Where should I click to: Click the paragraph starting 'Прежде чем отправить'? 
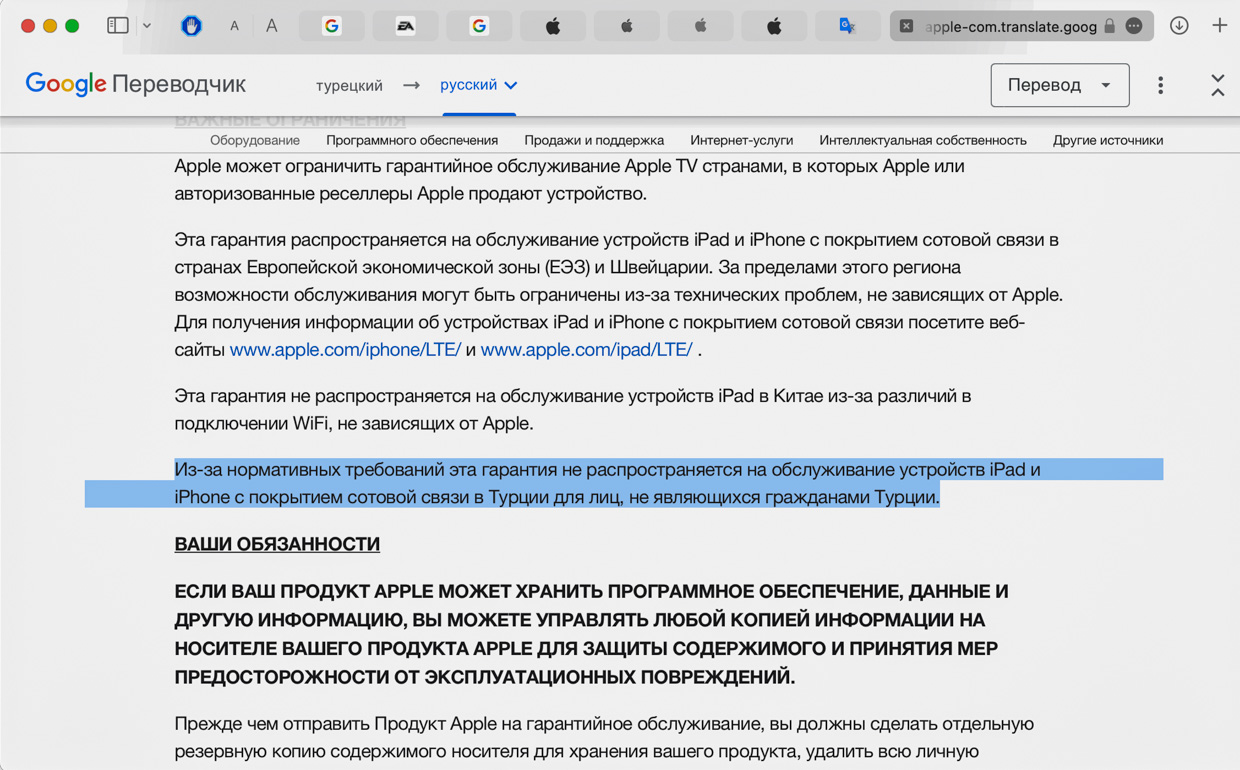click(x=604, y=737)
